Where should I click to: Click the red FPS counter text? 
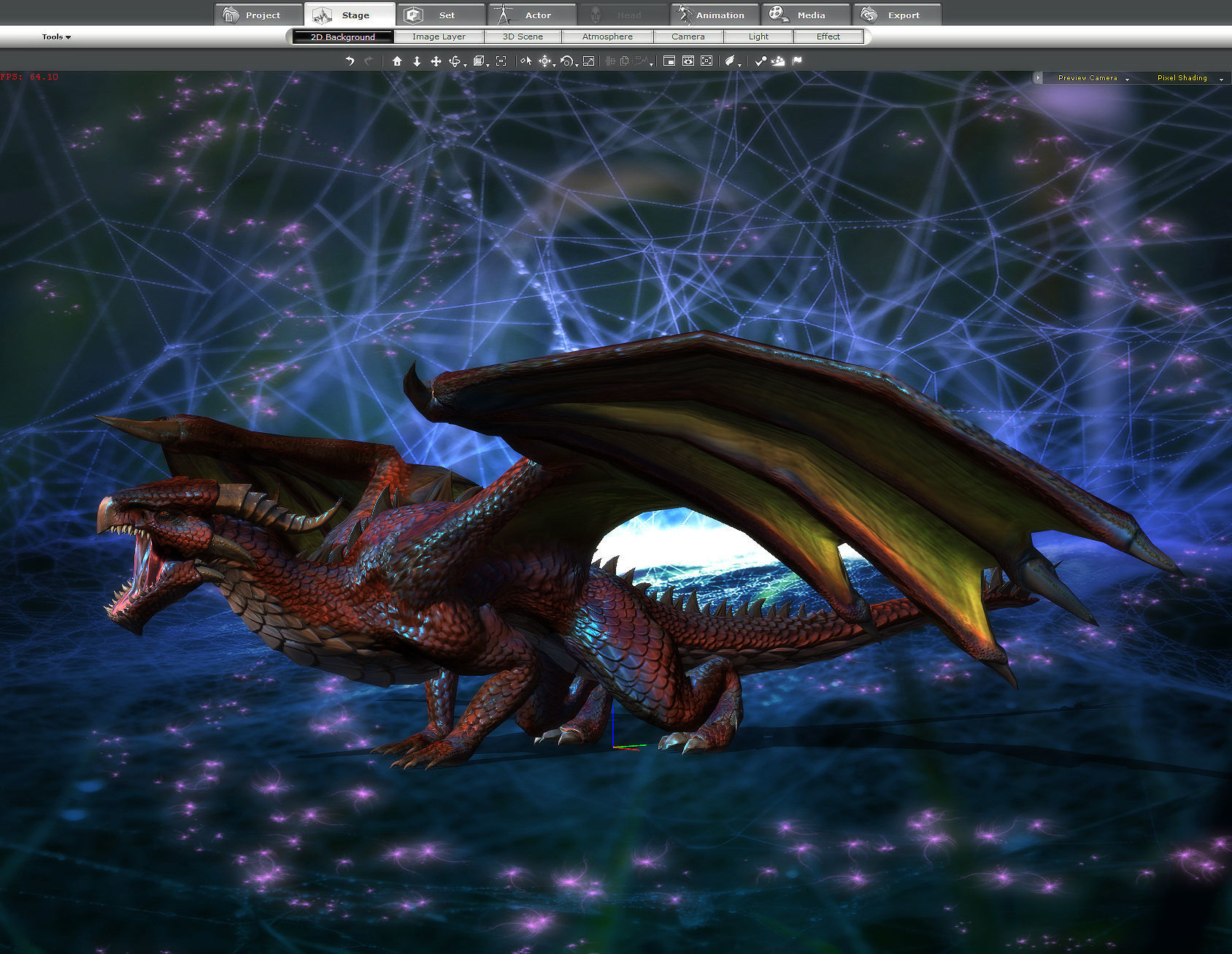(29, 77)
